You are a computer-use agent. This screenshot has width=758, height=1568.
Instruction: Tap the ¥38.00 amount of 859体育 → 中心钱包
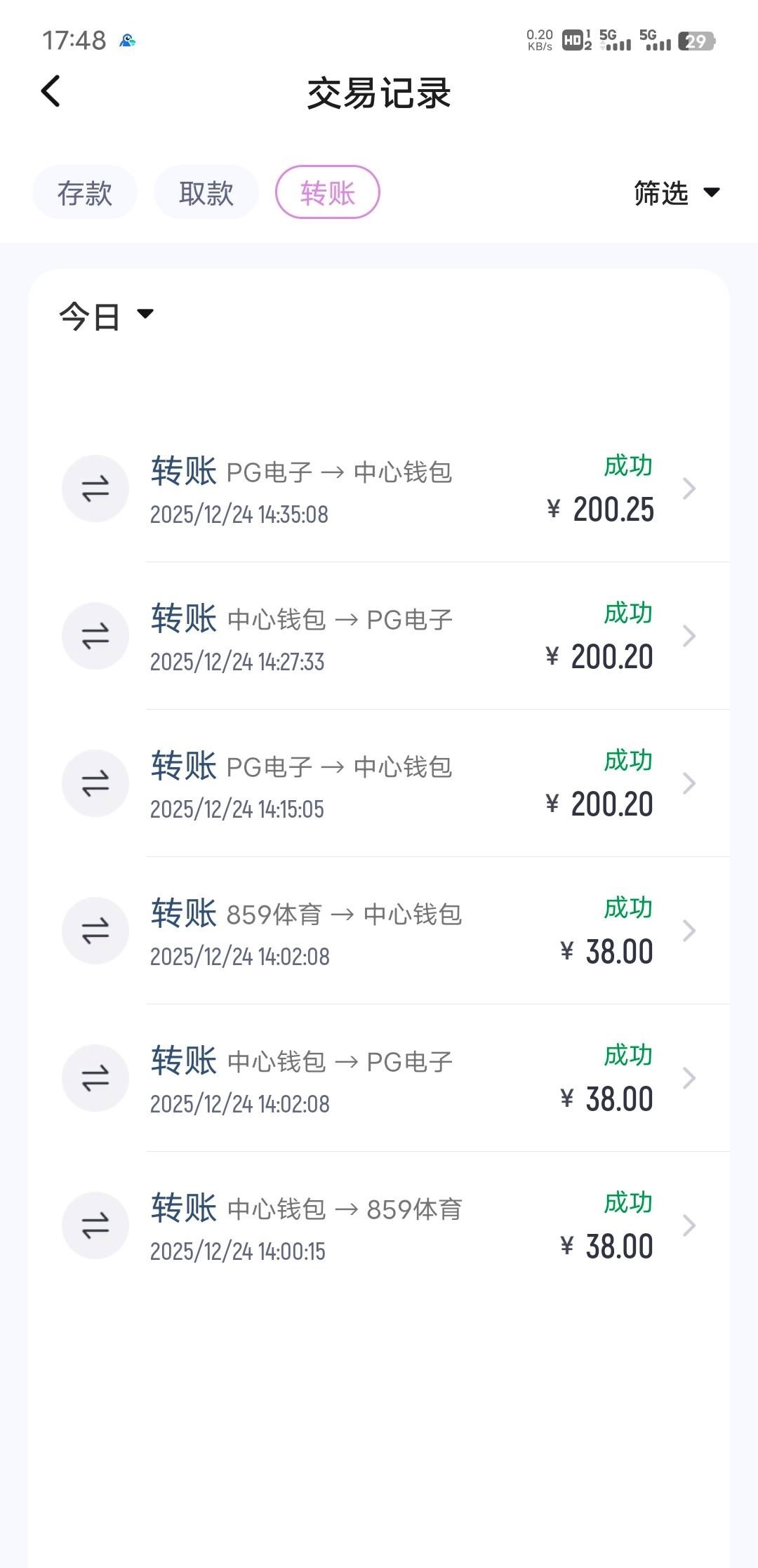point(608,952)
